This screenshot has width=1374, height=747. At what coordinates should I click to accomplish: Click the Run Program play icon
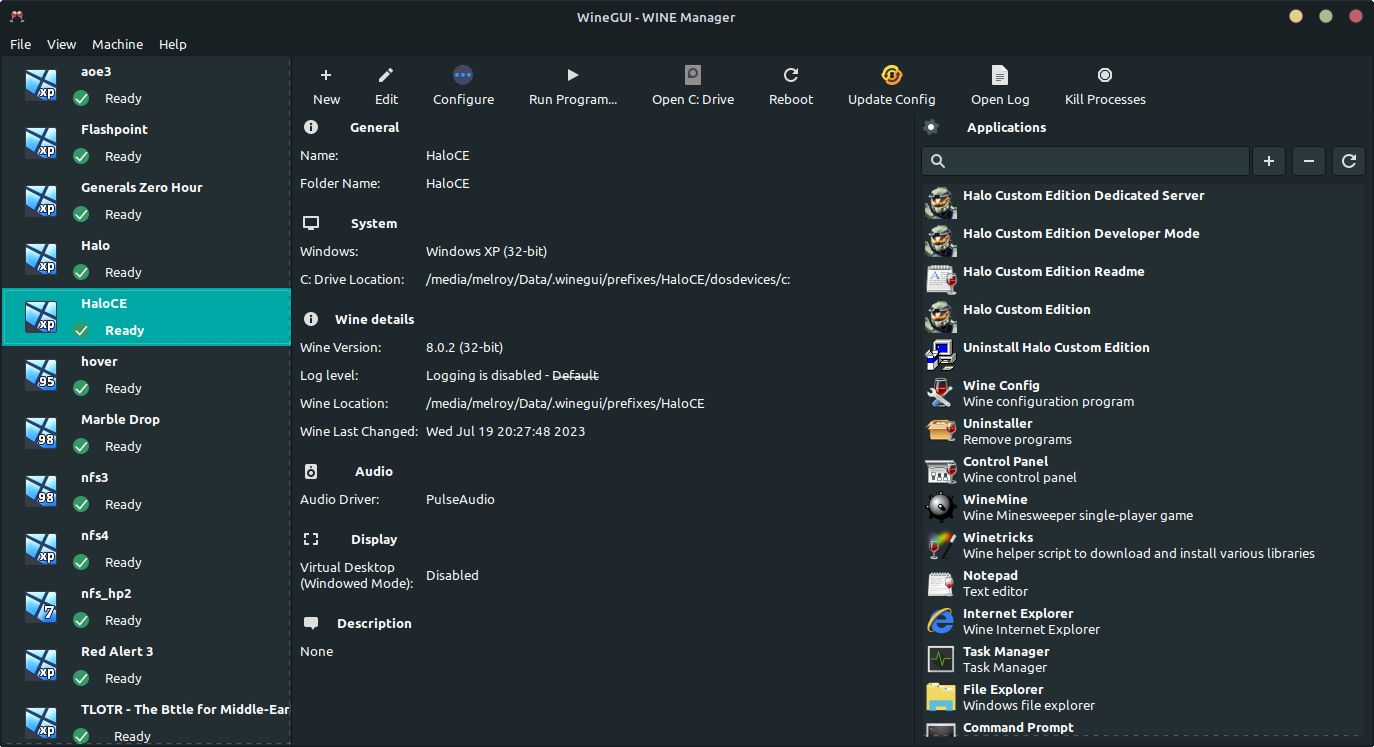pos(573,75)
